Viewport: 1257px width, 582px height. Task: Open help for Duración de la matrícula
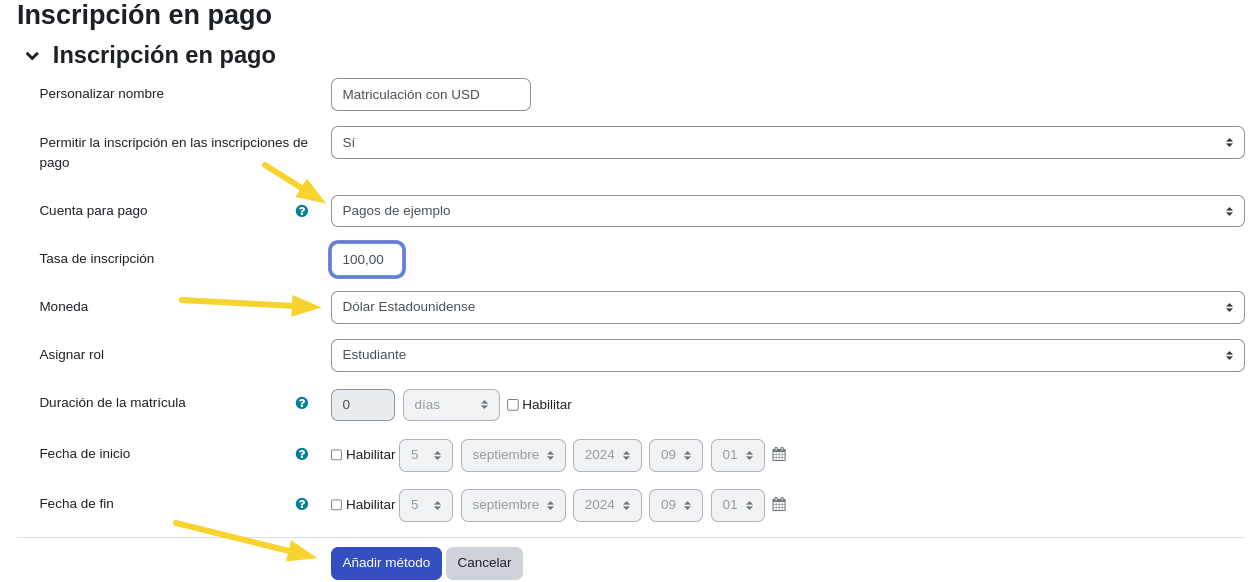302,402
